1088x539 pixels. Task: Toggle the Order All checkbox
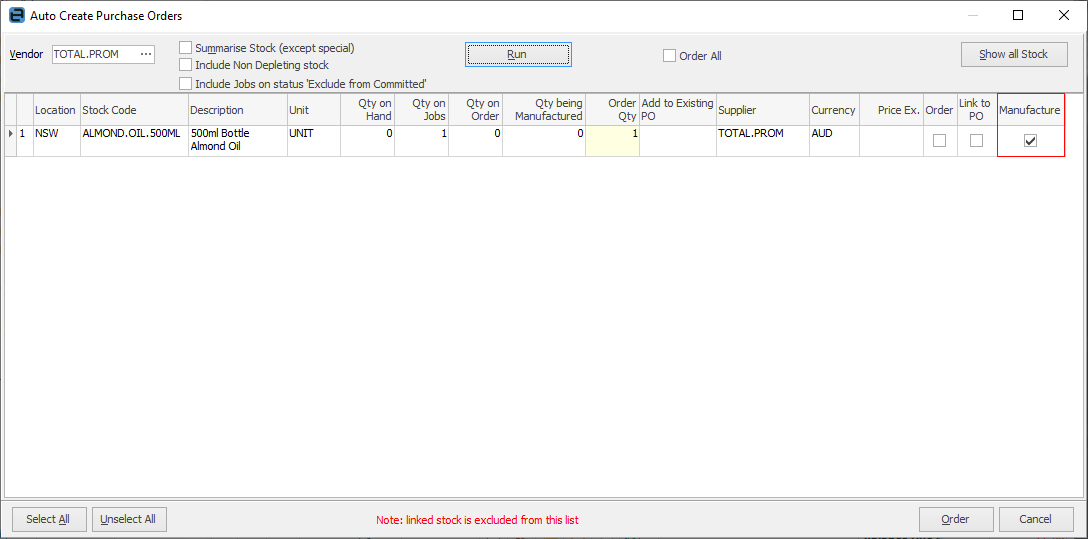tap(669, 55)
